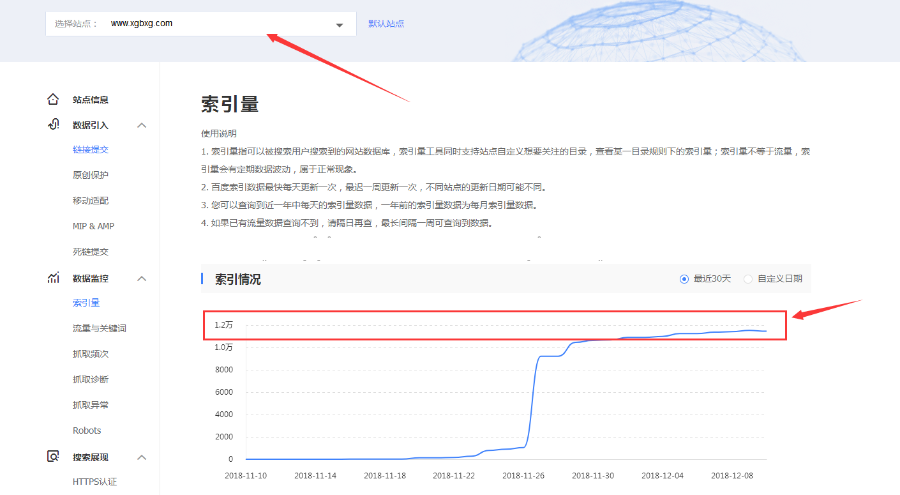900x495 pixels.
Task: Click the 默认站点 link
Action: coord(386,23)
